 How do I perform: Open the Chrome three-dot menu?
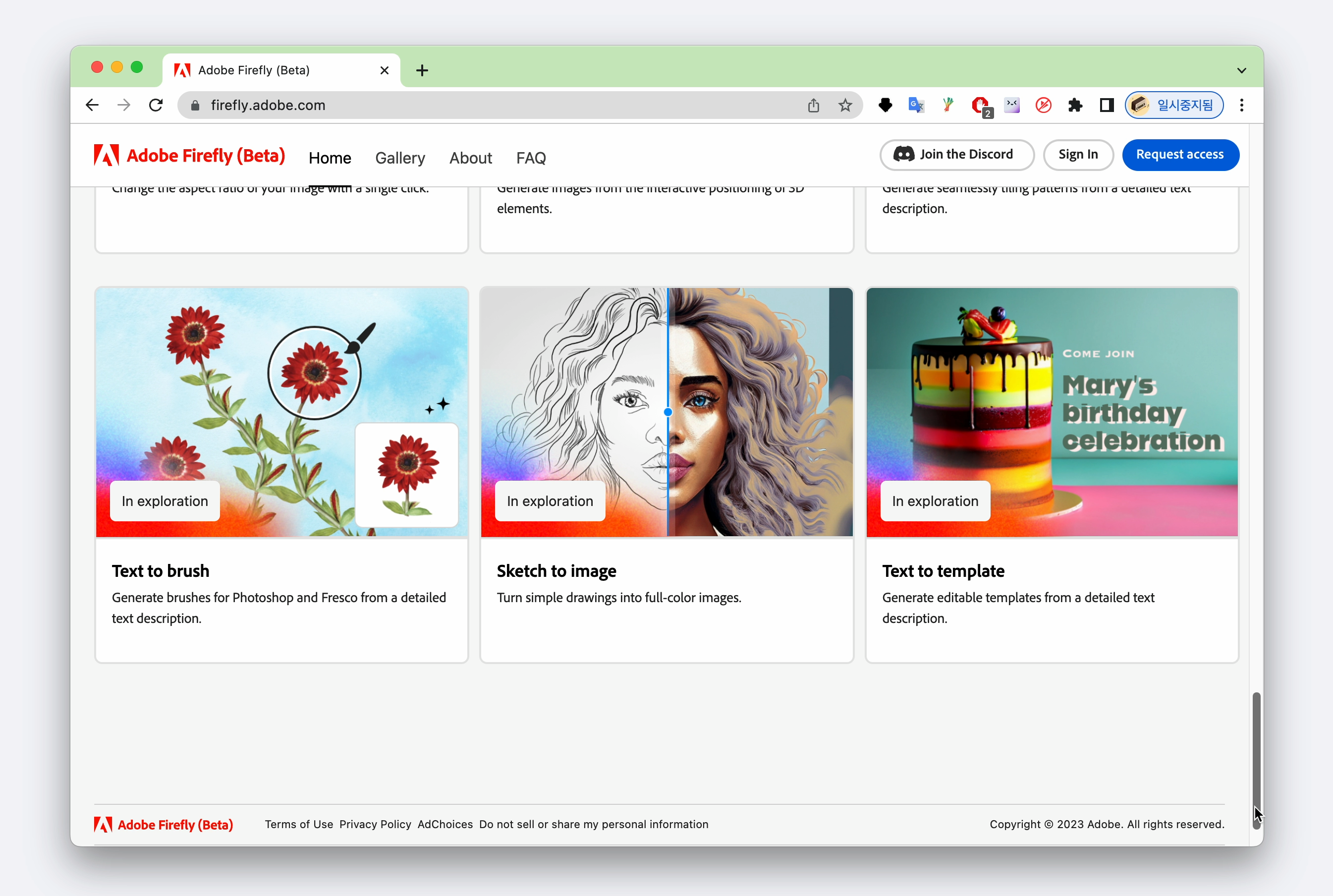tap(1242, 105)
